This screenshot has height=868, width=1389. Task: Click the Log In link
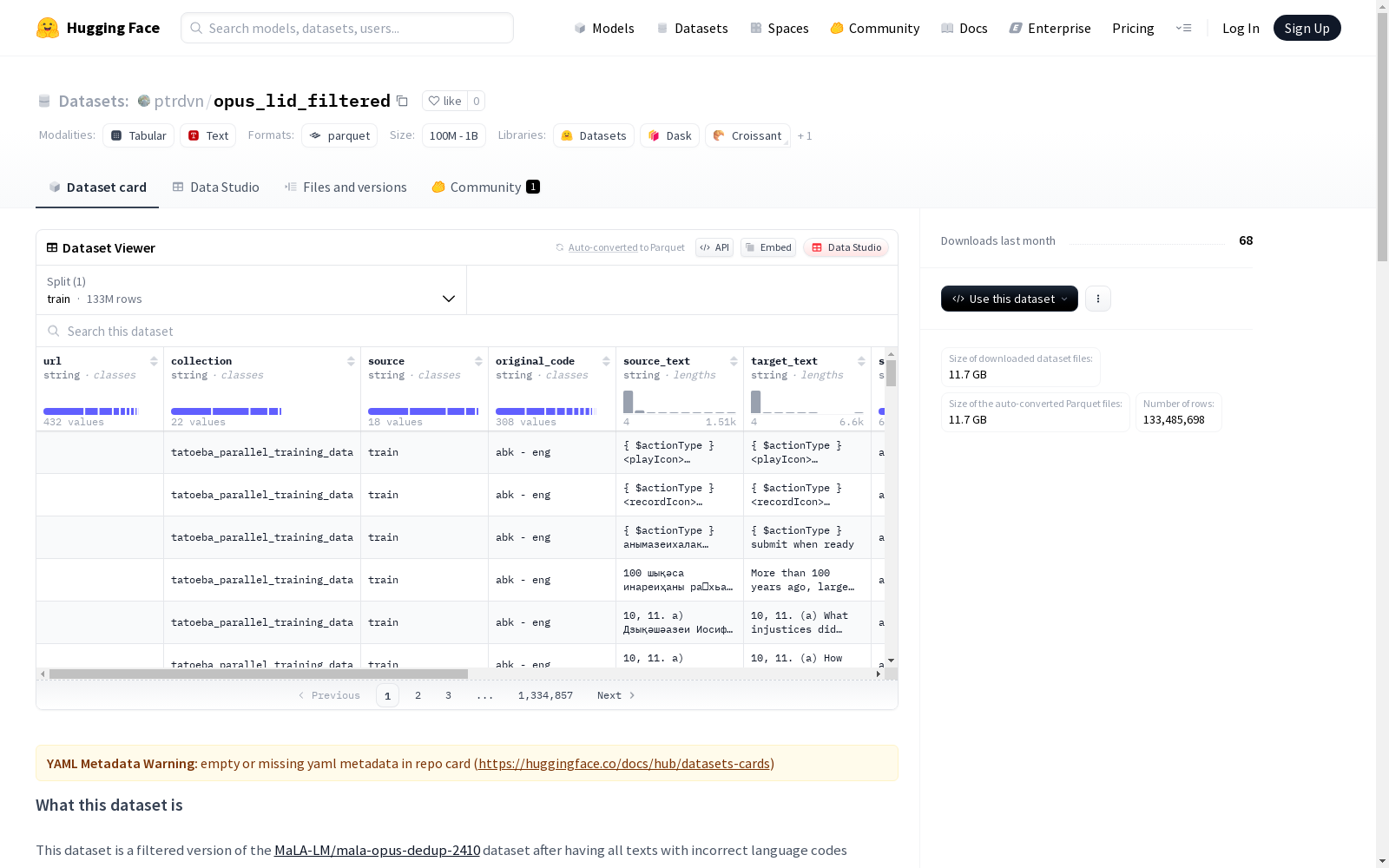[1241, 28]
